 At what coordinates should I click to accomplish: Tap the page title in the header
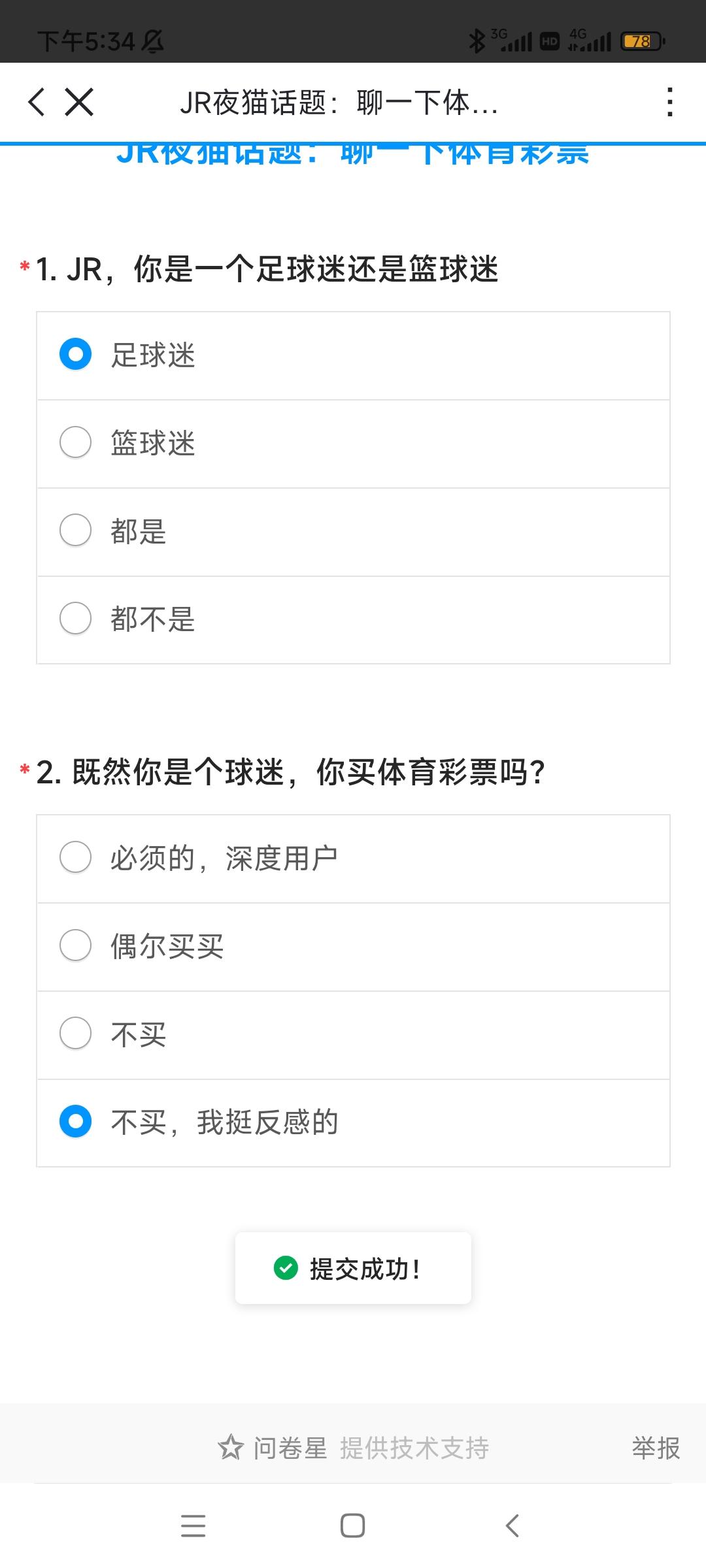[x=339, y=103]
